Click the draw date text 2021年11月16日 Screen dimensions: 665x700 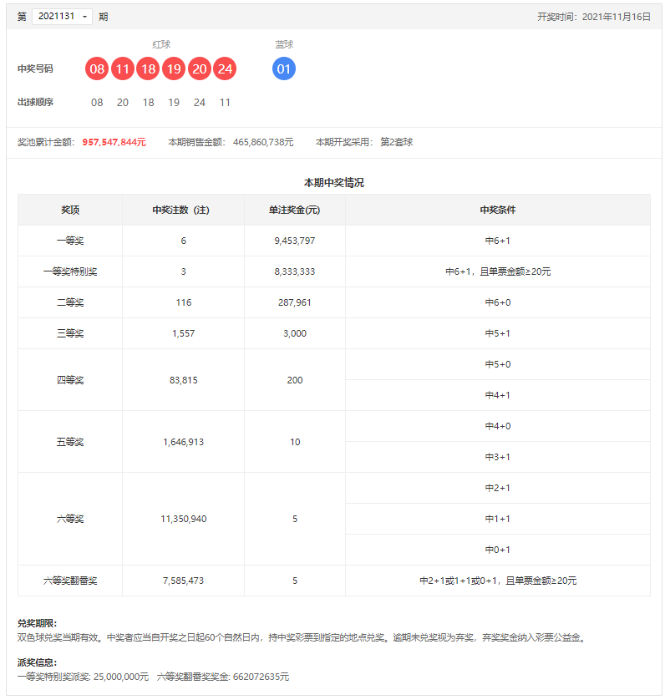click(615, 17)
